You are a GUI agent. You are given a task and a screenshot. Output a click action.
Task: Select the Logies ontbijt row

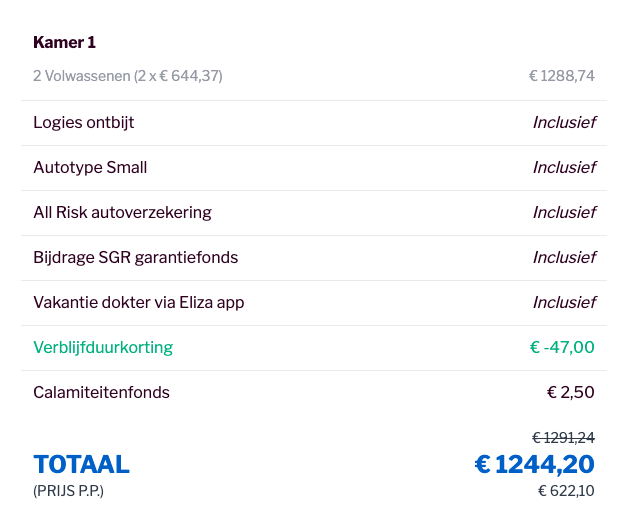click(x=314, y=123)
